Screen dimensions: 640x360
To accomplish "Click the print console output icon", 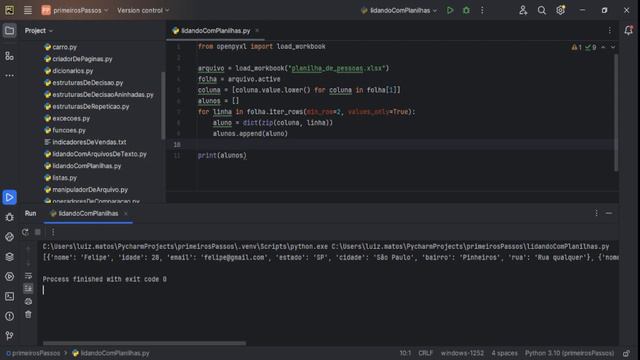I will pos(28,302).
